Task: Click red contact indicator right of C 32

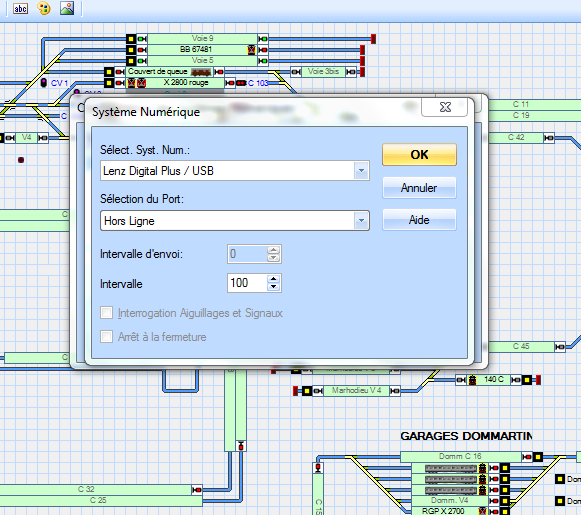Action: coord(197,490)
